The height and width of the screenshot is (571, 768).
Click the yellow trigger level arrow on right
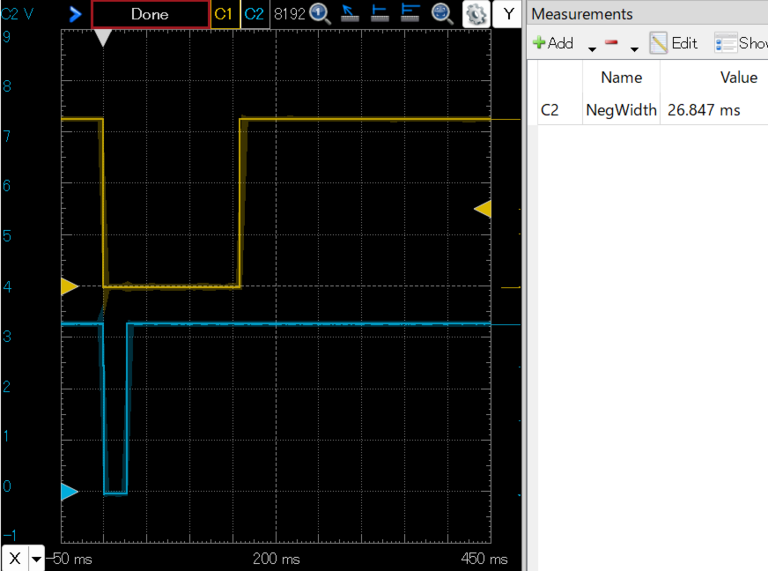point(482,208)
